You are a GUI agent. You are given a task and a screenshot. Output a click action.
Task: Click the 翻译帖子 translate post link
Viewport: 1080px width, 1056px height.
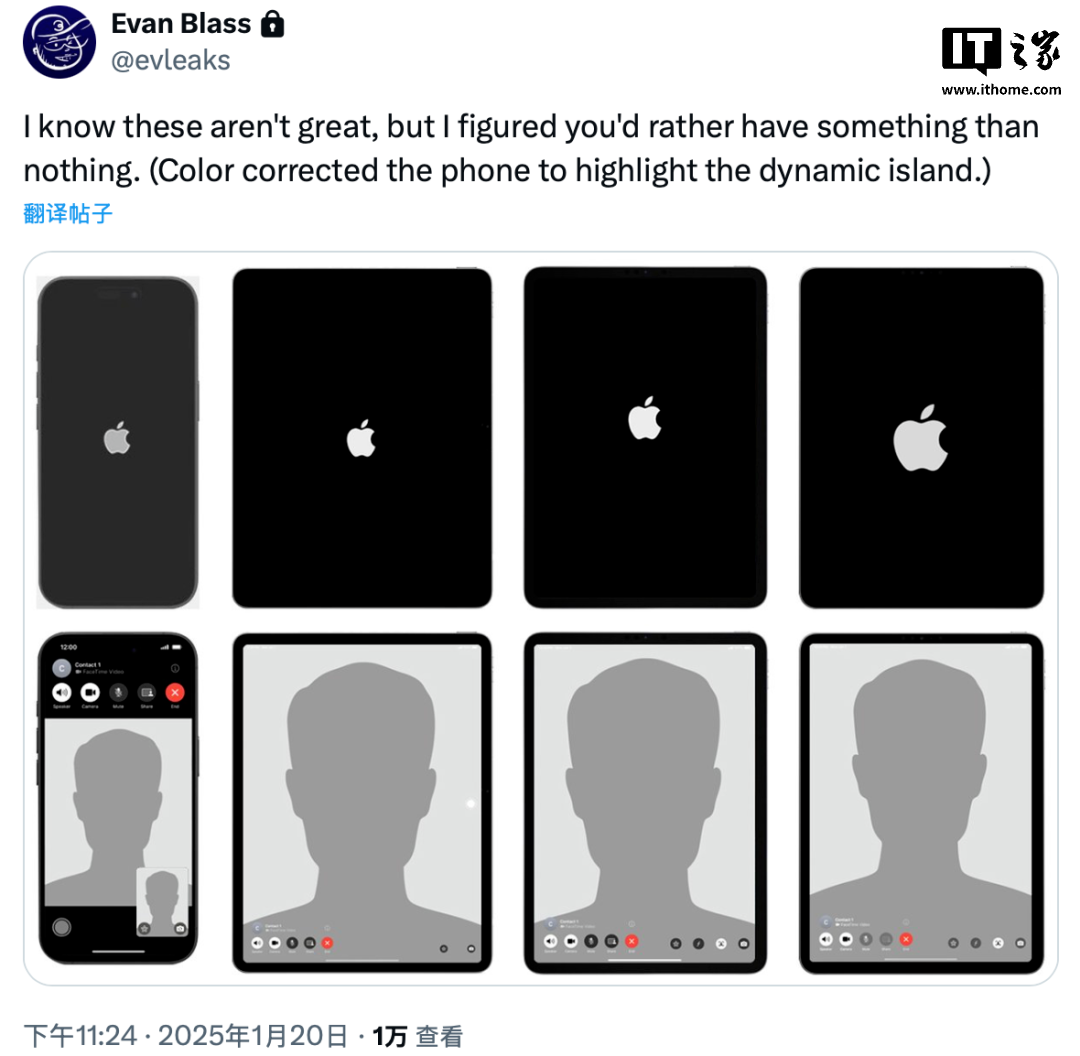[68, 214]
